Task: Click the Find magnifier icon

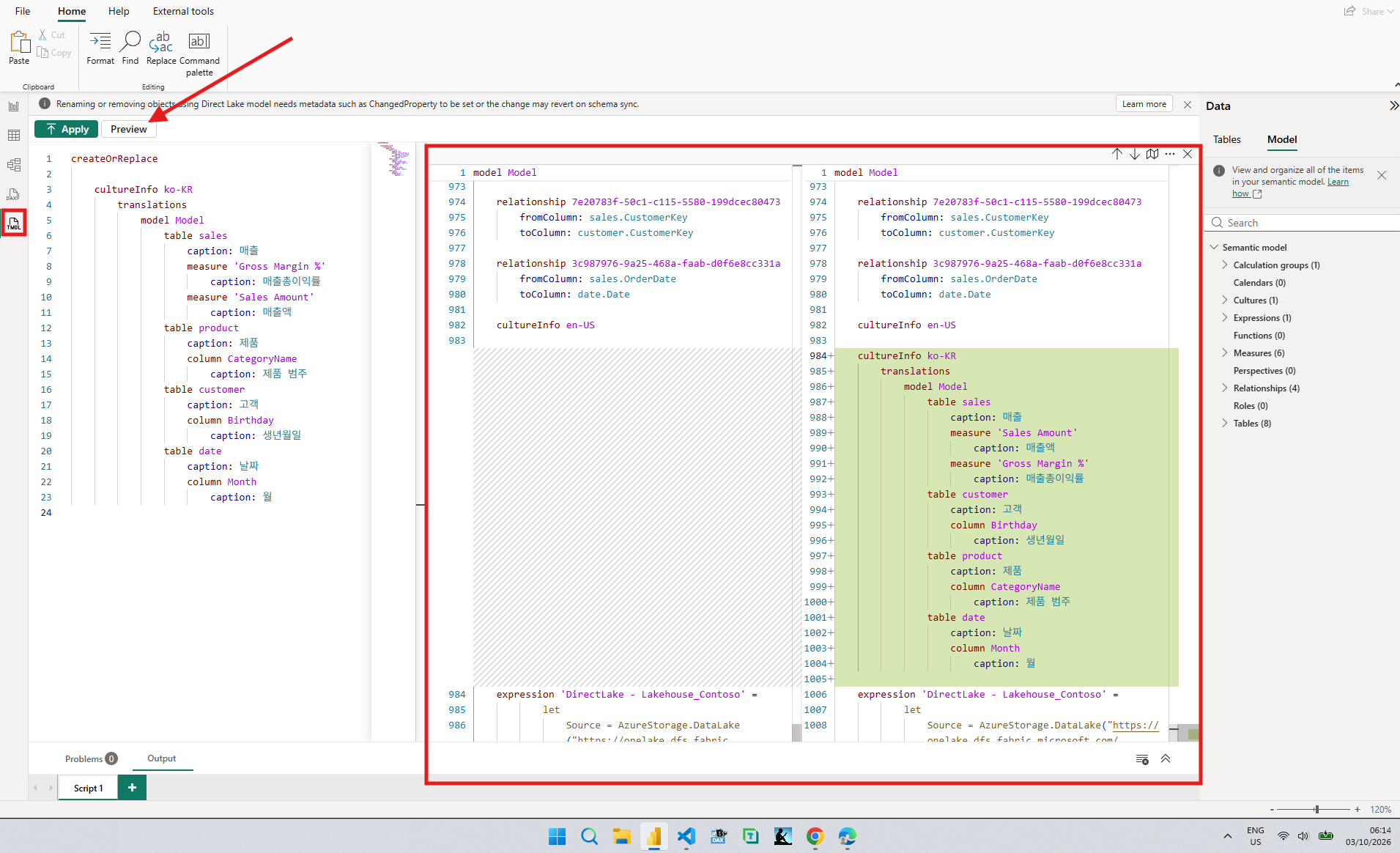Action: 130,48
